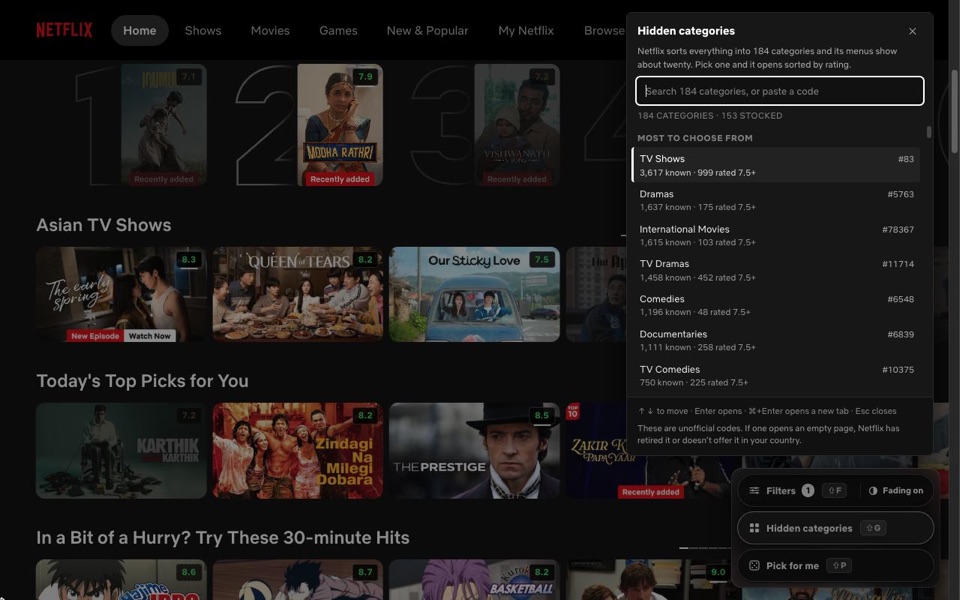The height and width of the screenshot is (600, 960).
Task: Toggle Fading on
Action: (896, 490)
